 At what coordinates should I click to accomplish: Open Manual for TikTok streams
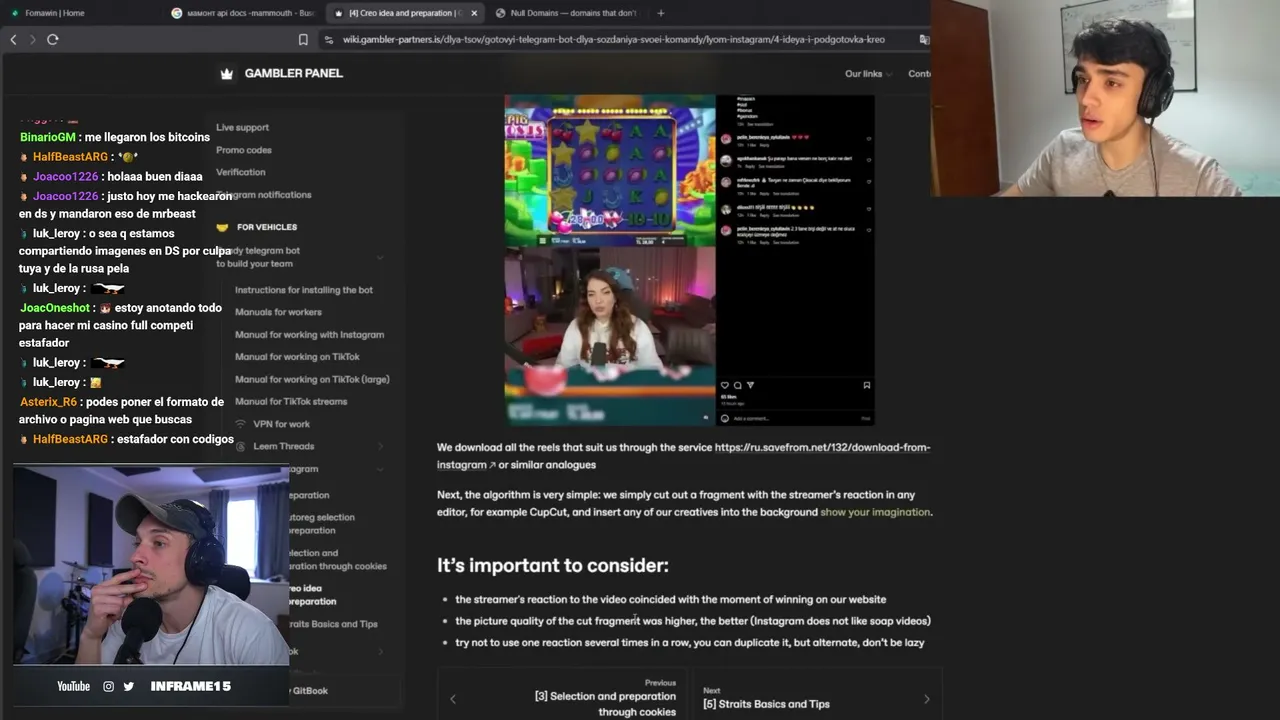[x=291, y=401]
